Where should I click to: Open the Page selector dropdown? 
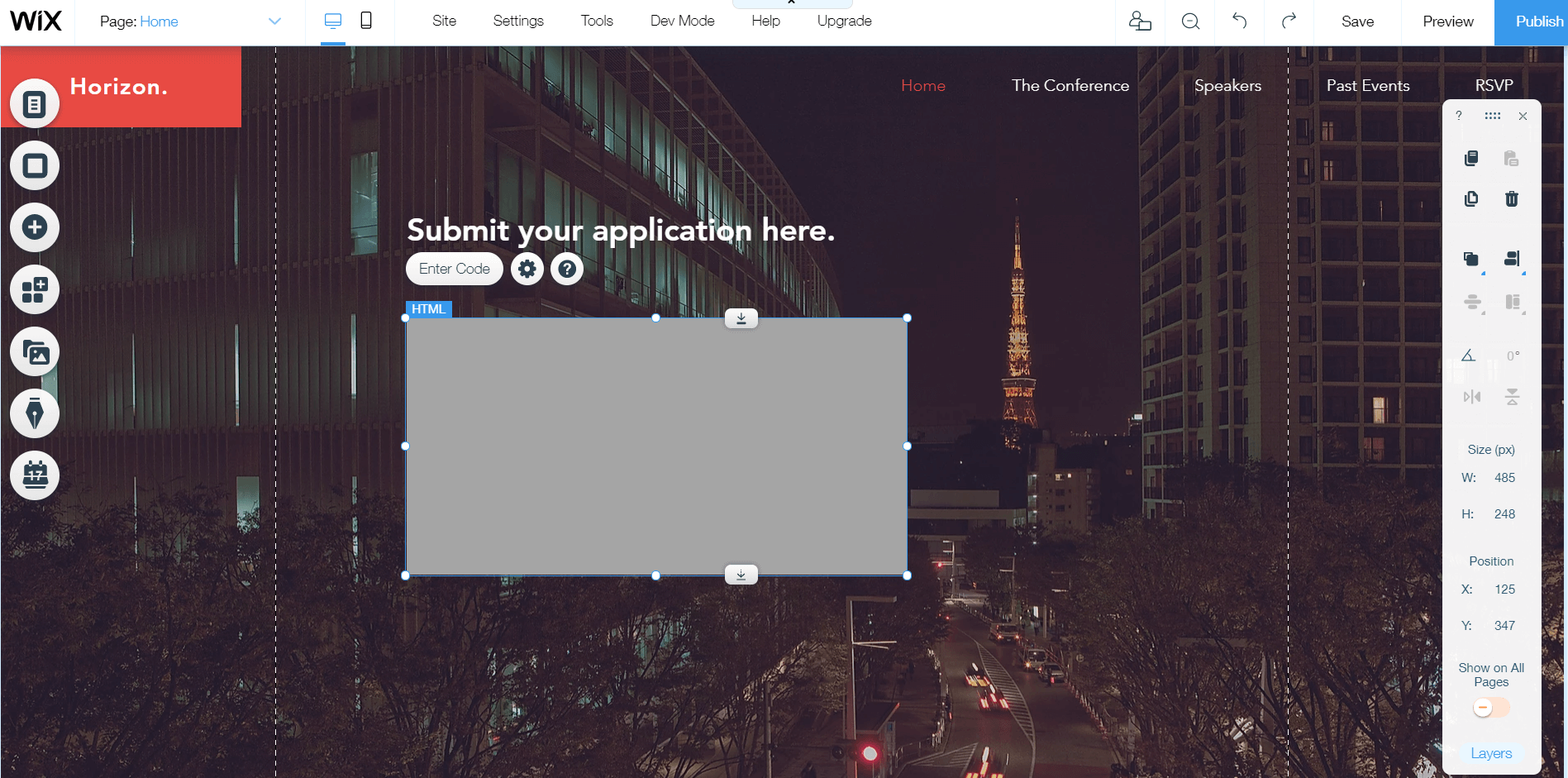pyautogui.click(x=274, y=21)
